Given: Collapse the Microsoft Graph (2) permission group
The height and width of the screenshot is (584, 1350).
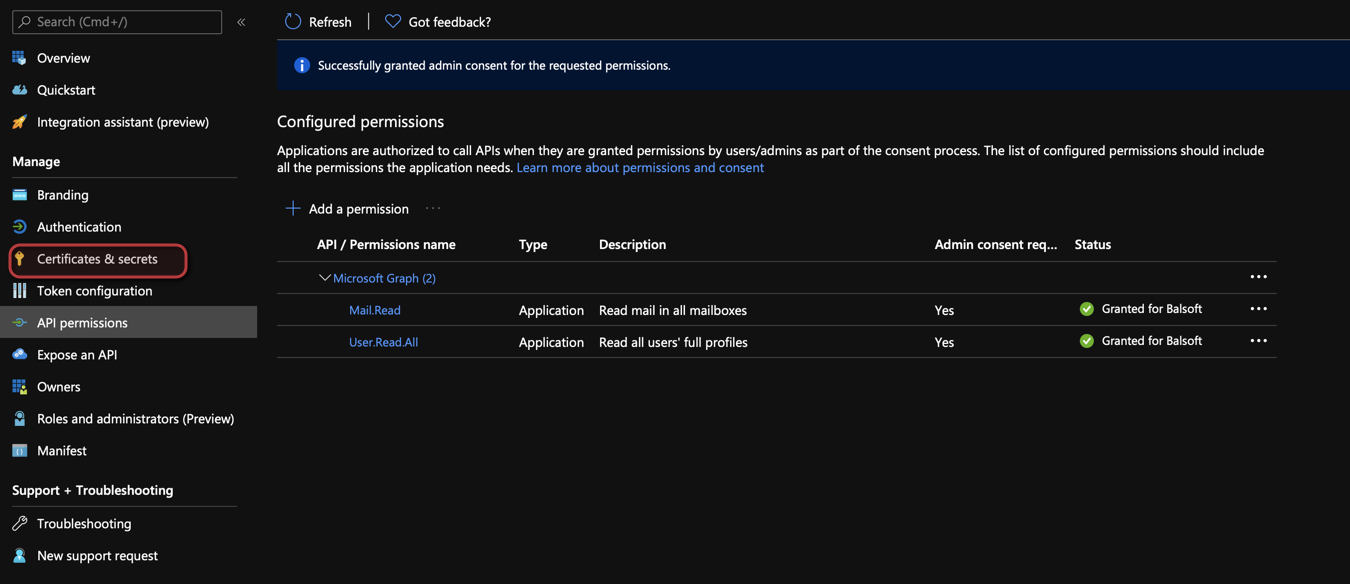Looking at the screenshot, I should 324,278.
